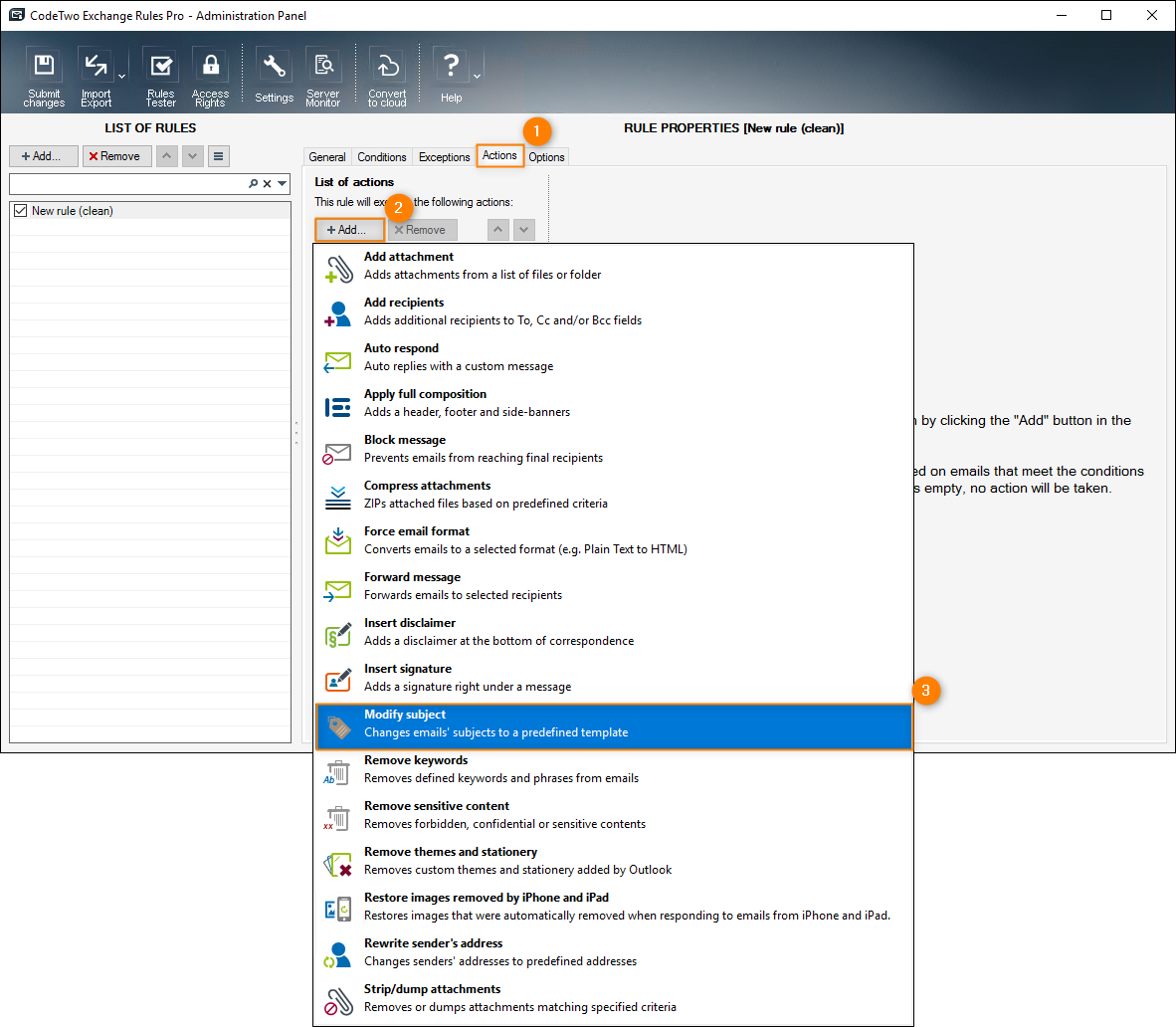Select Modify subject action

pyautogui.click(x=614, y=726)
